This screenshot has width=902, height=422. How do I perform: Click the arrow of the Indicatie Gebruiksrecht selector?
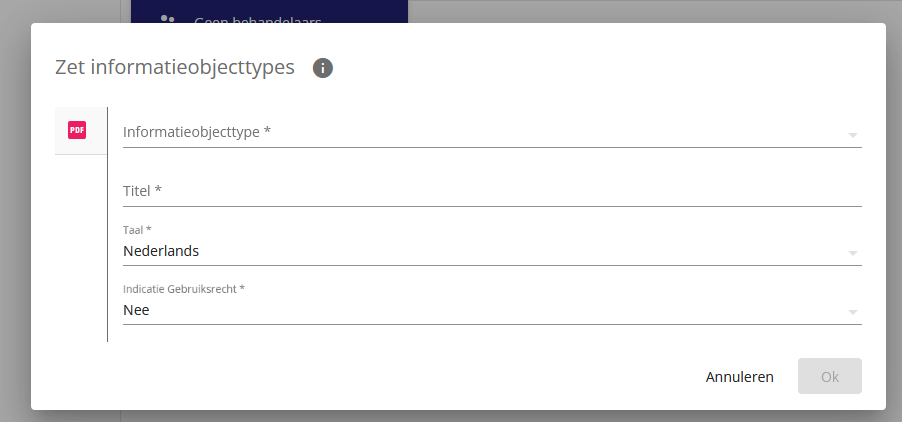pyautogui.click(x=853, y=312)
